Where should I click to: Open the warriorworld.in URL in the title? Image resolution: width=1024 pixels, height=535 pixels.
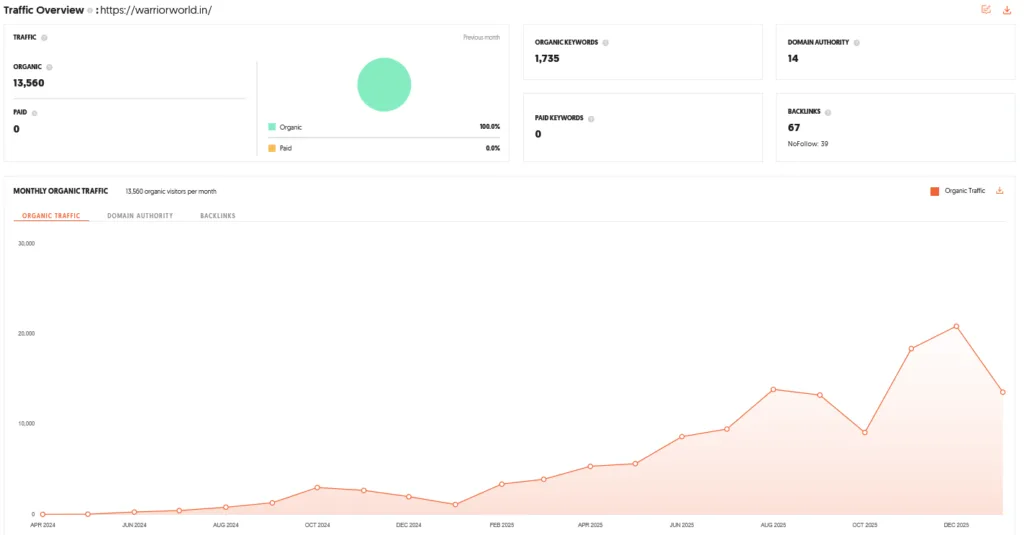[x=155, y=10]
